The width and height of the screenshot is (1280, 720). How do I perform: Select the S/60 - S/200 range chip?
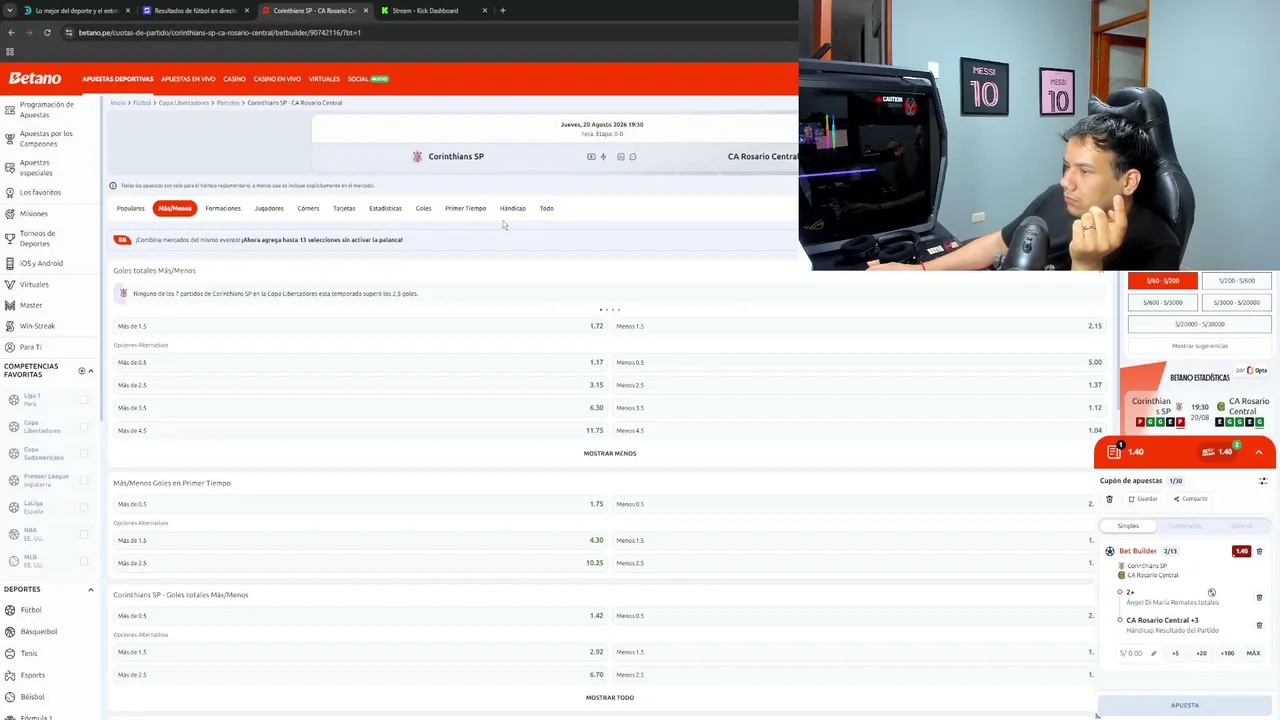(1163, 281)
